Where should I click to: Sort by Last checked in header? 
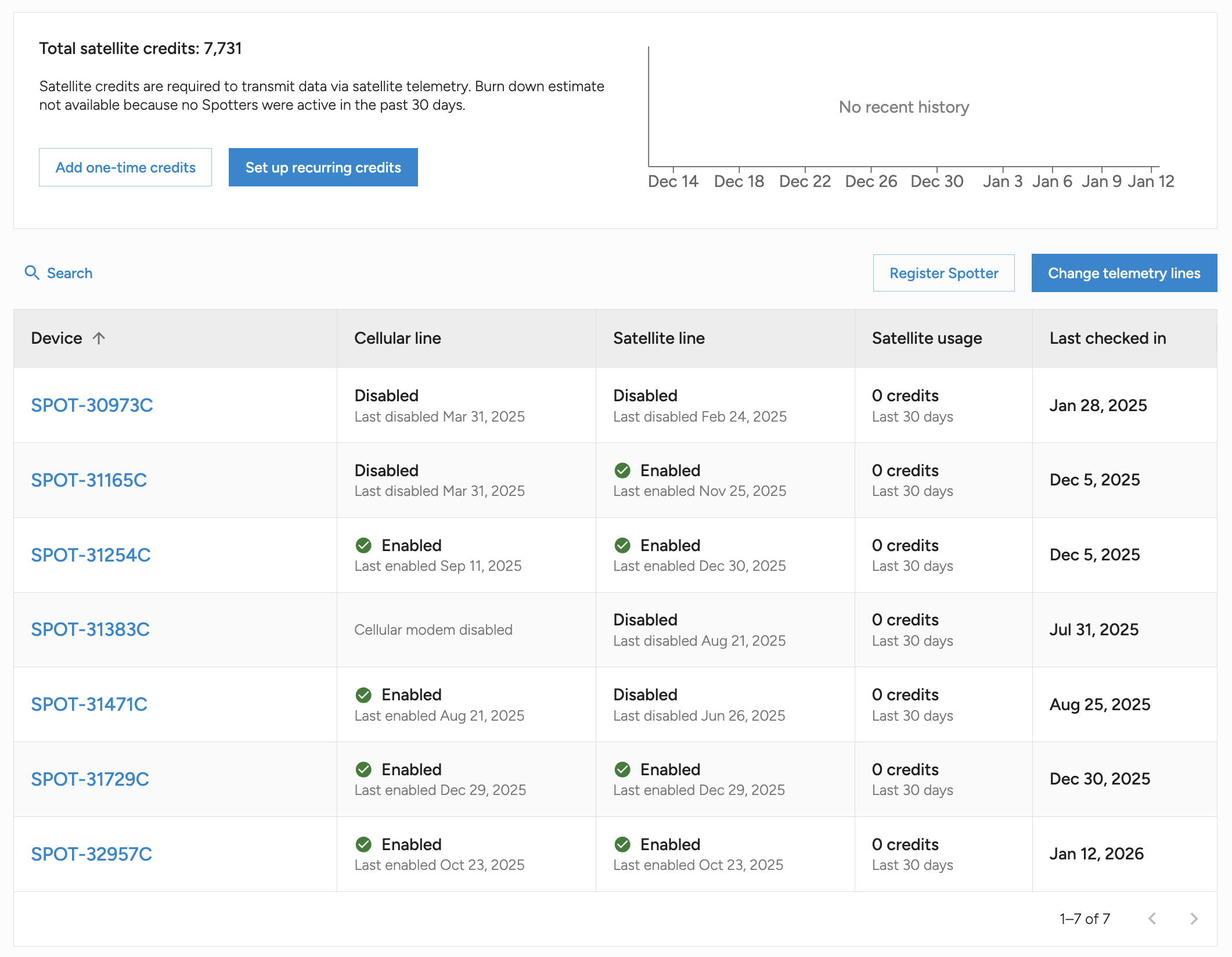(1107, 338)
